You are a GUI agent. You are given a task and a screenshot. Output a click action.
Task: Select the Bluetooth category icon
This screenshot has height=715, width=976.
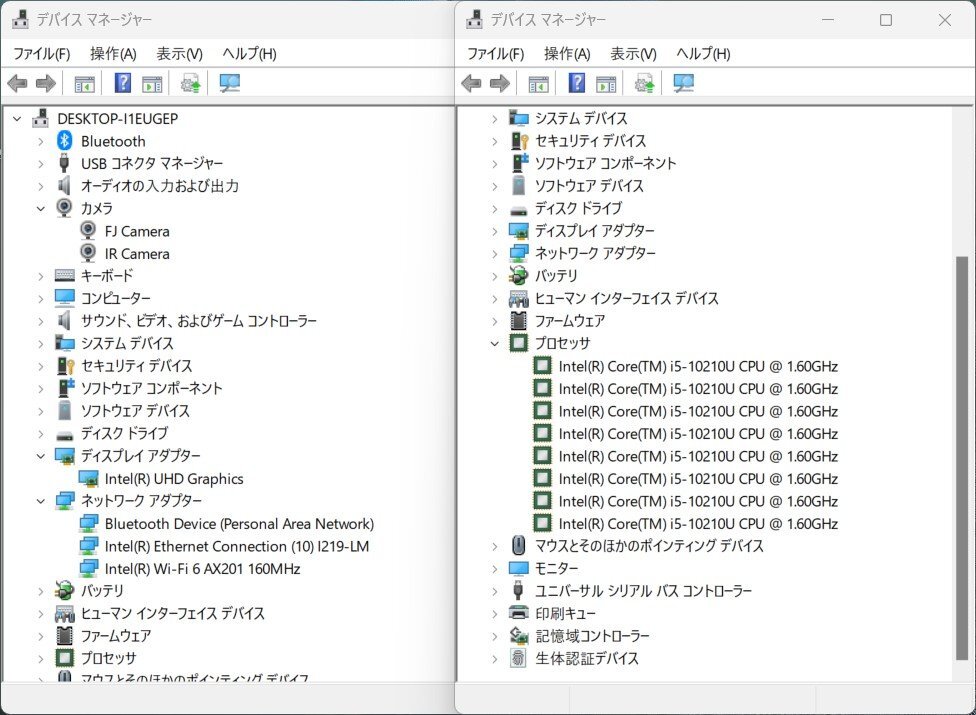(65, 141)
